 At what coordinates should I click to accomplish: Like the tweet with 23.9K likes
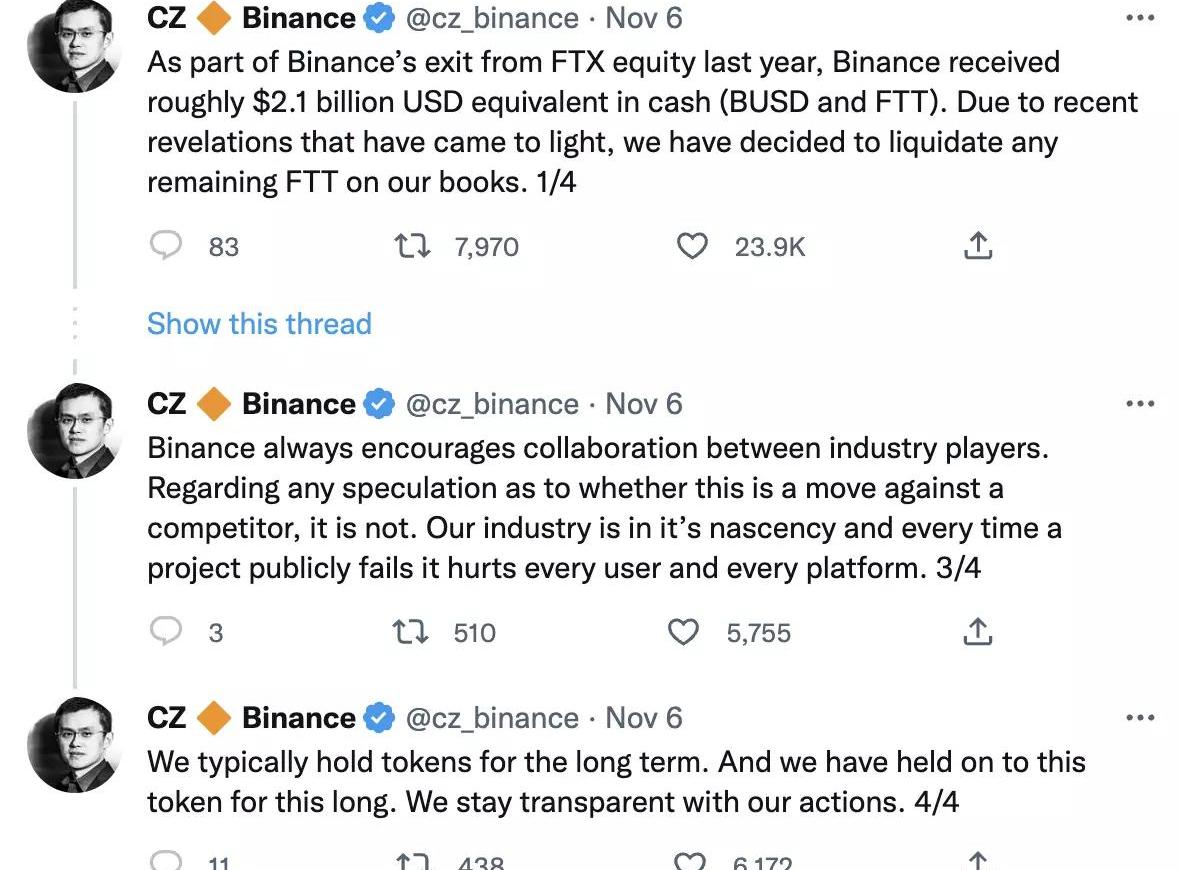click(x=692, y=245)
